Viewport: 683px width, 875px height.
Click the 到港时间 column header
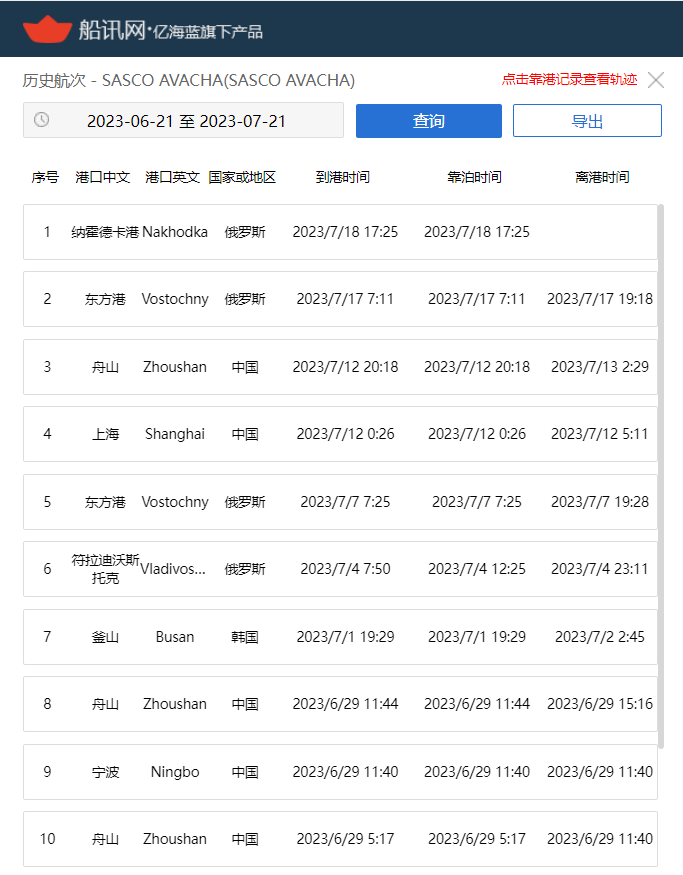click(343, 177)
